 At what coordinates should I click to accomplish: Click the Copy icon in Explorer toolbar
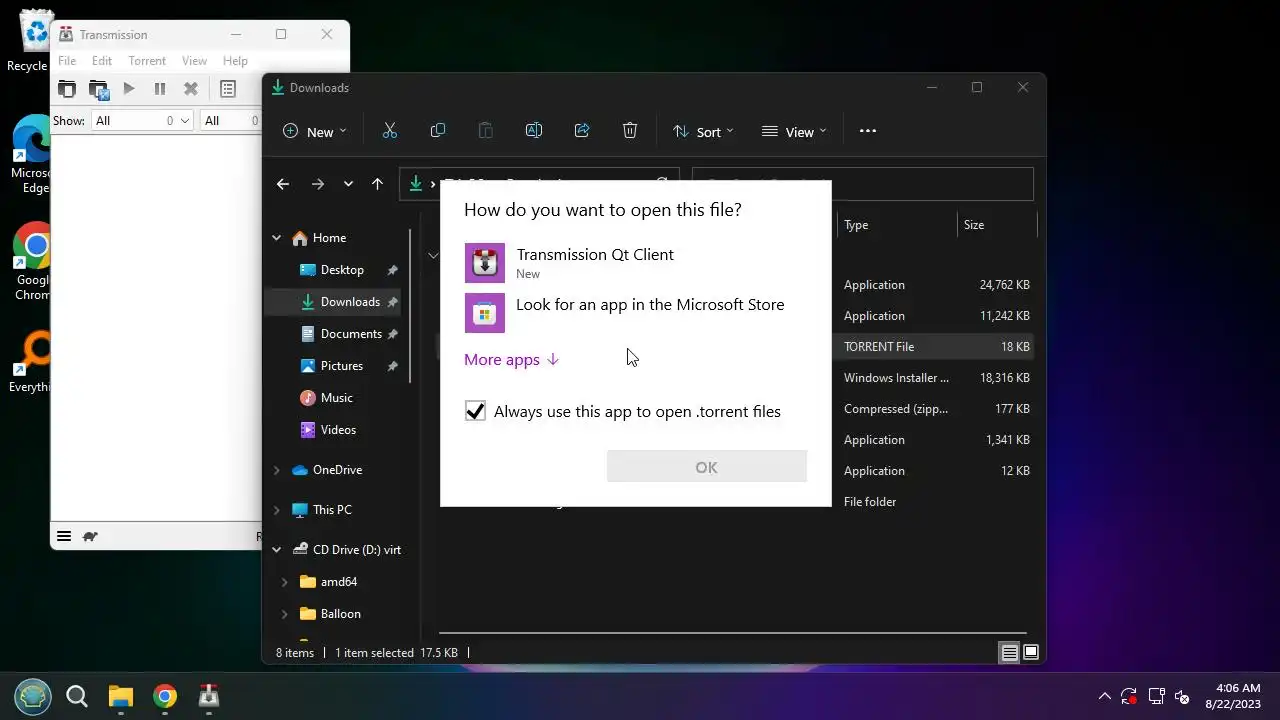pos(437,131)
